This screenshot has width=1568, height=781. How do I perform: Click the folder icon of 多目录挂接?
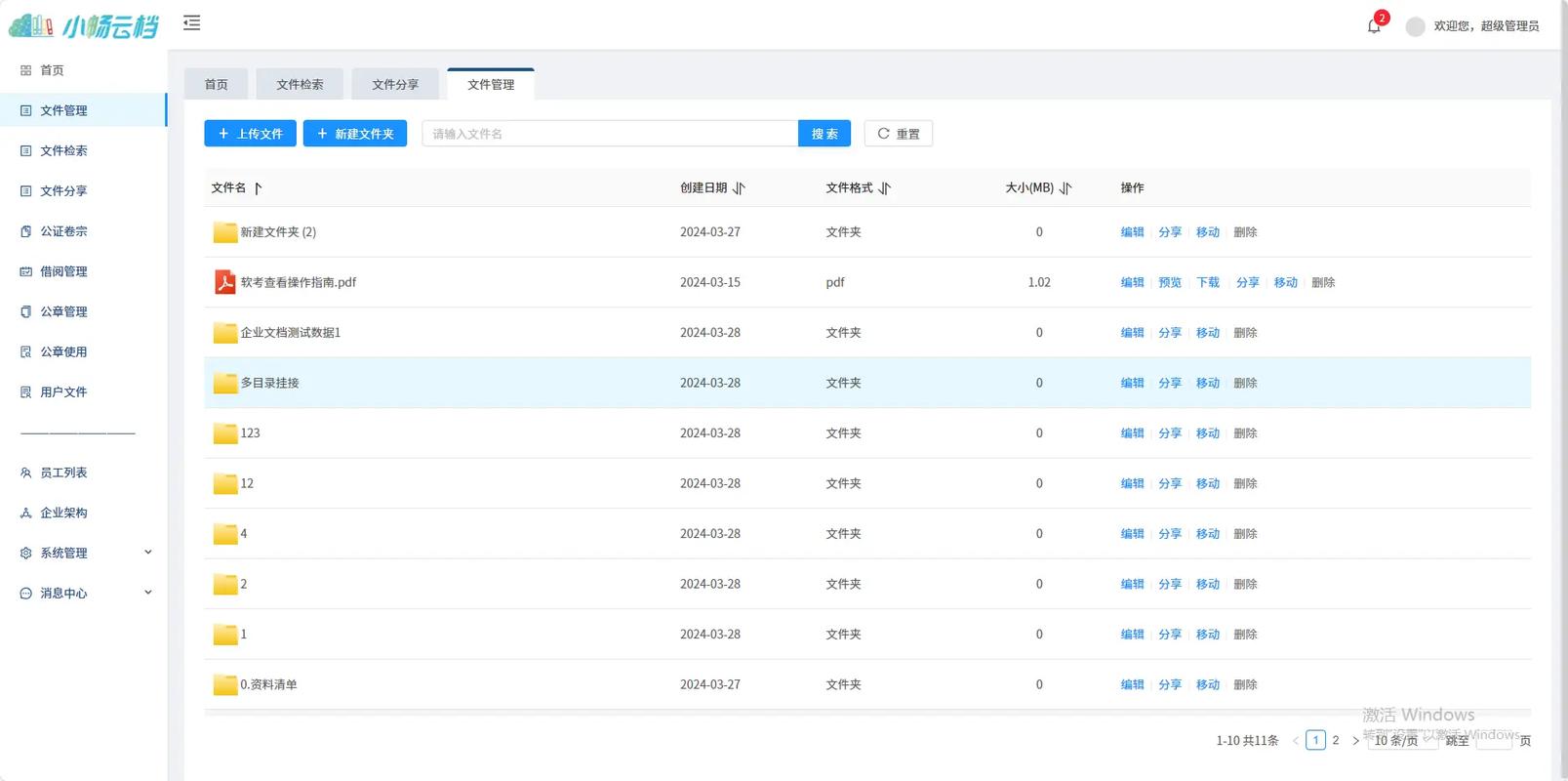tap(225, 383)
